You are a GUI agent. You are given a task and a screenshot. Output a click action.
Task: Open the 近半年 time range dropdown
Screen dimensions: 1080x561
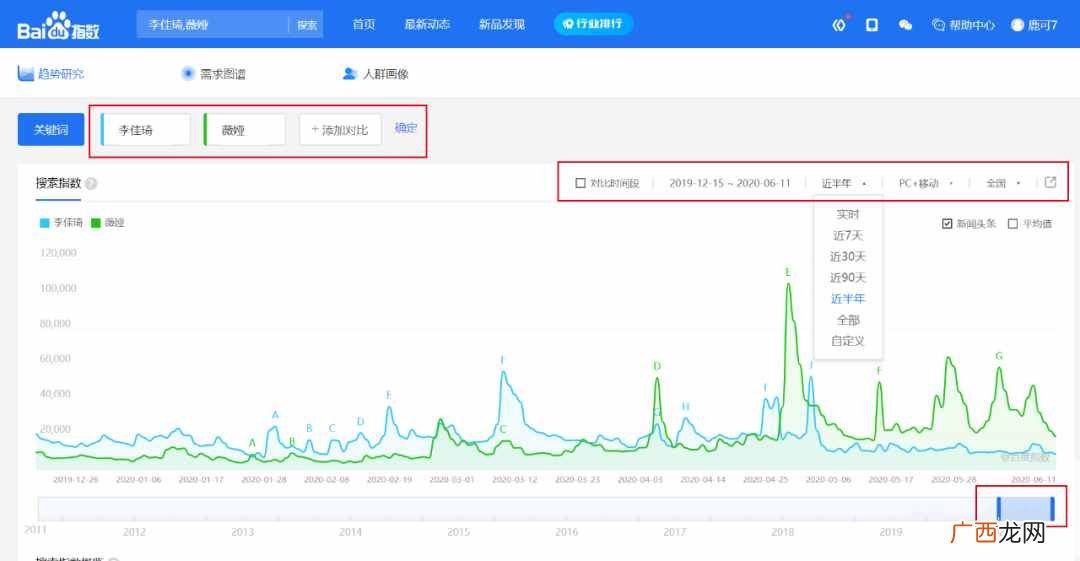844,183
